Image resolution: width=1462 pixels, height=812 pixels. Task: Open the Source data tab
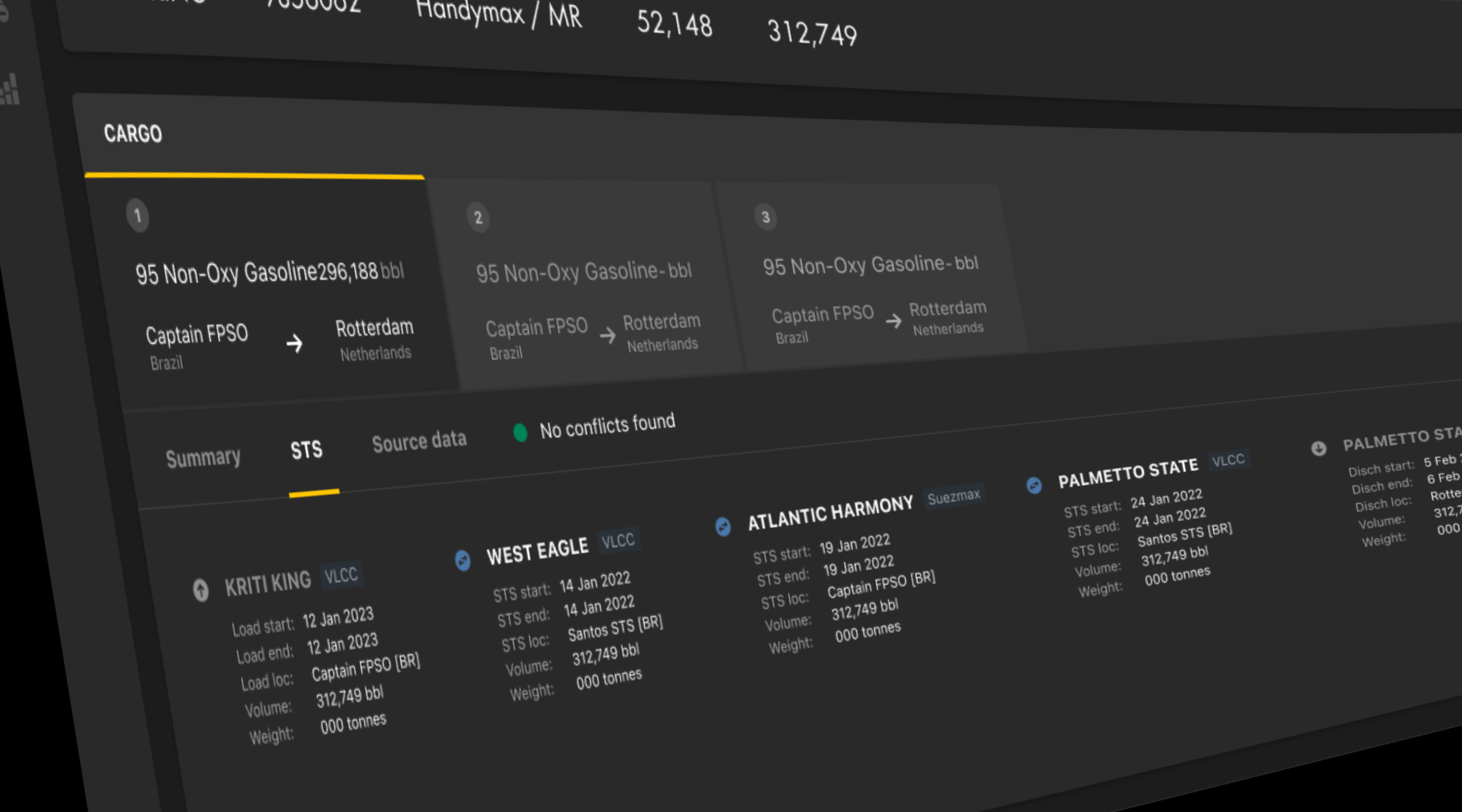[x=419, y=441]
